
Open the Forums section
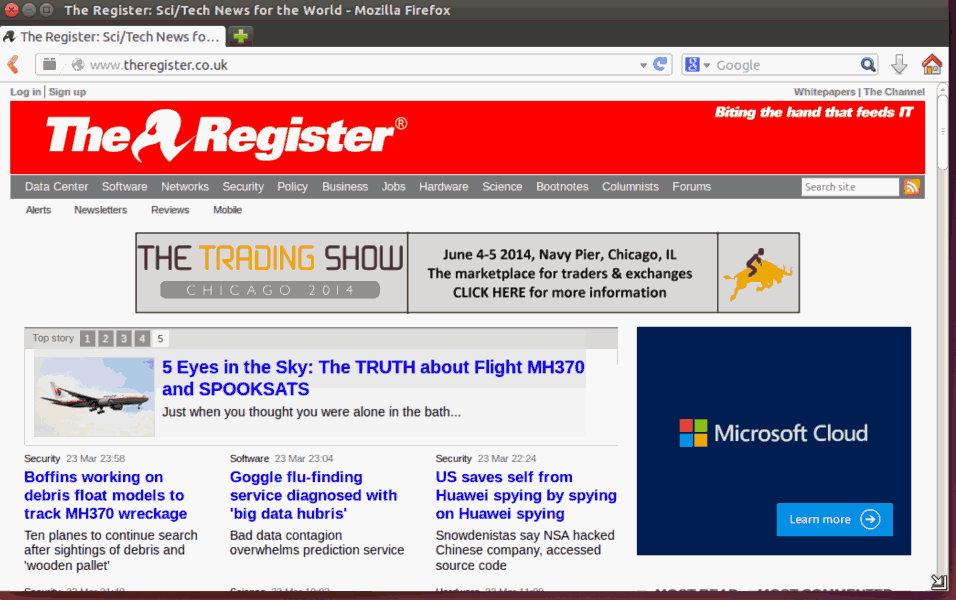coord(691,187)
